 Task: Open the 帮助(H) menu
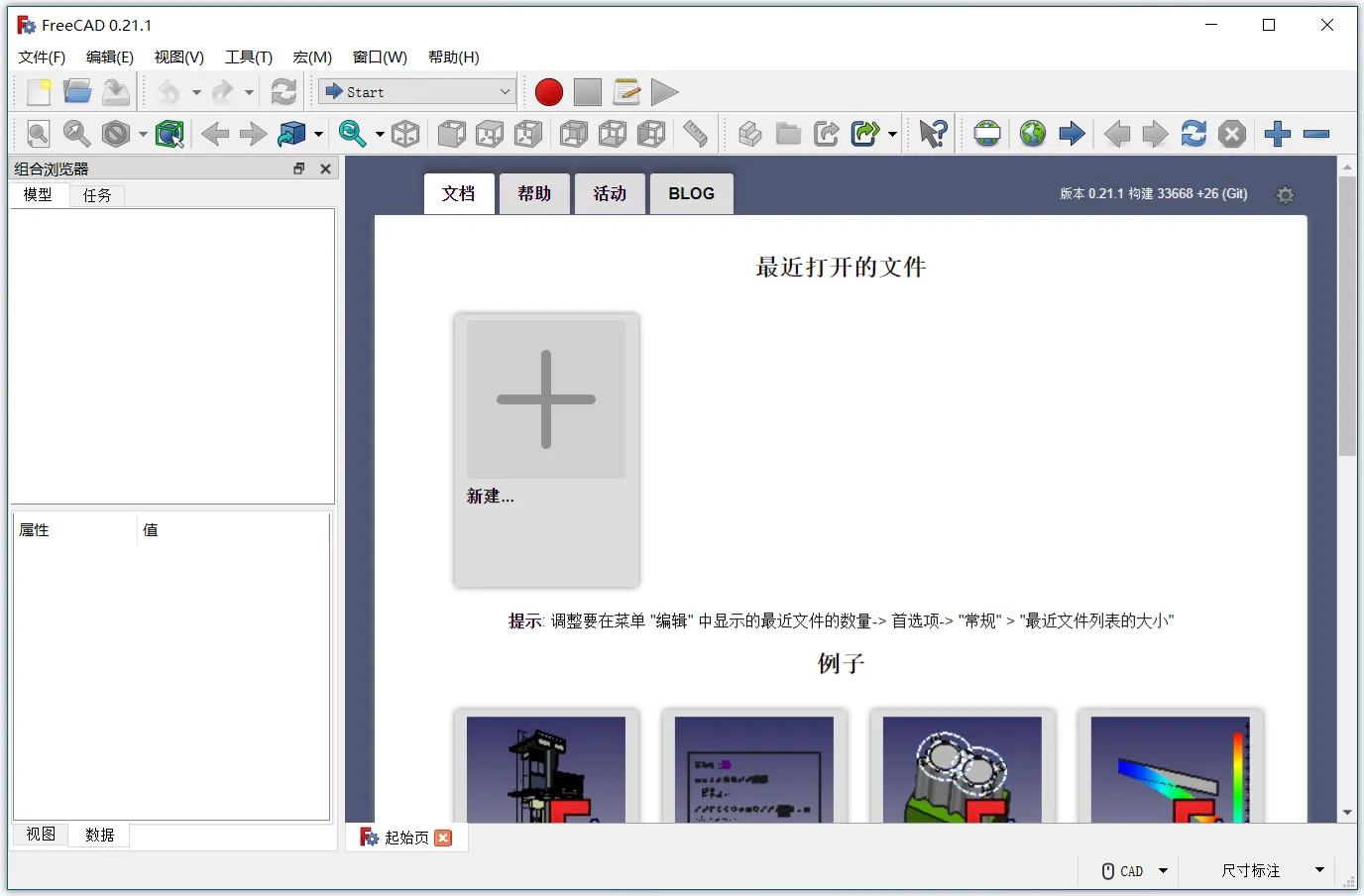coord(454,57)
